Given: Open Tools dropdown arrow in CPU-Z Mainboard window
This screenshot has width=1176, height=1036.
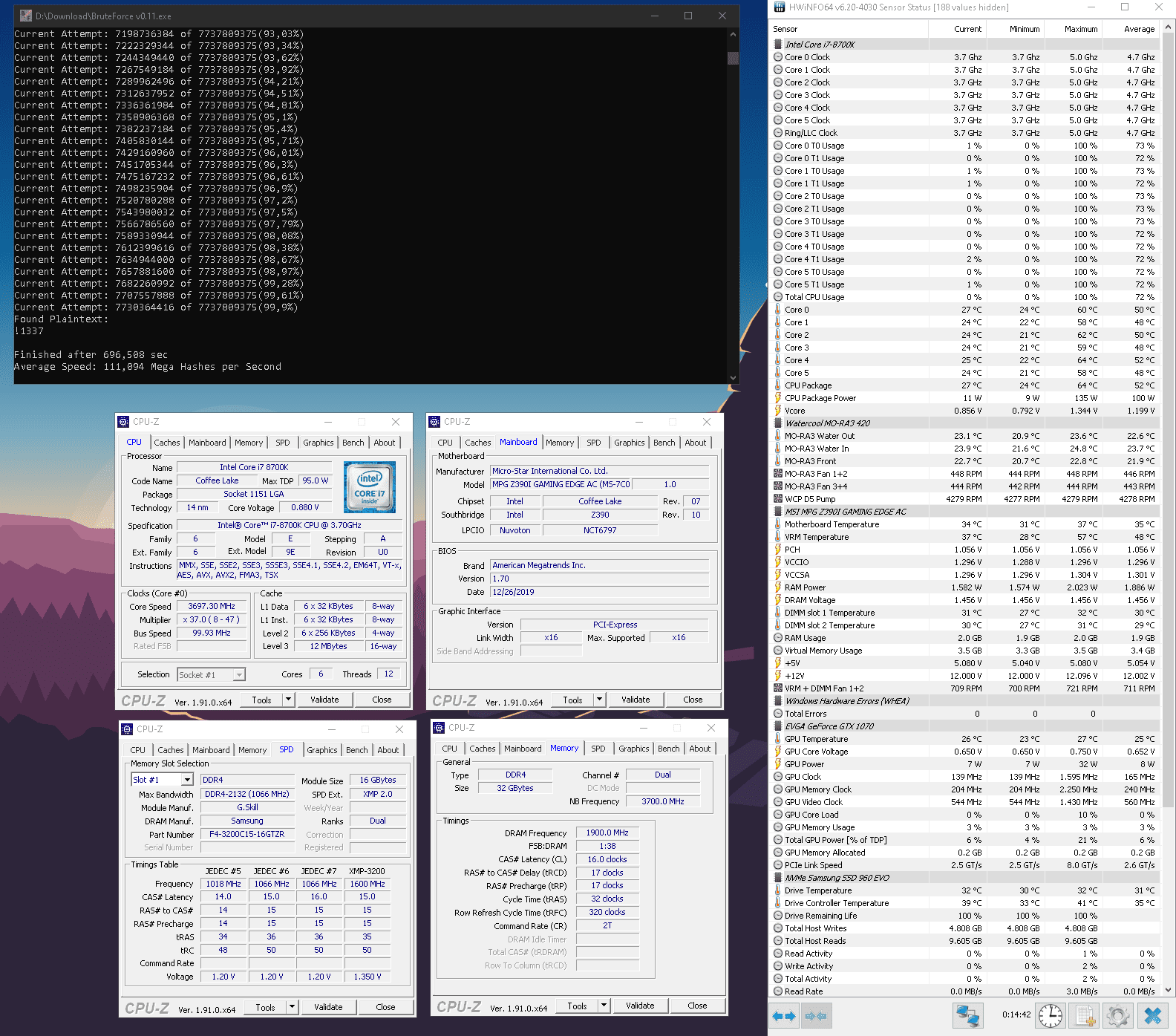Looking at the screenshot, I should click(600, 700).
